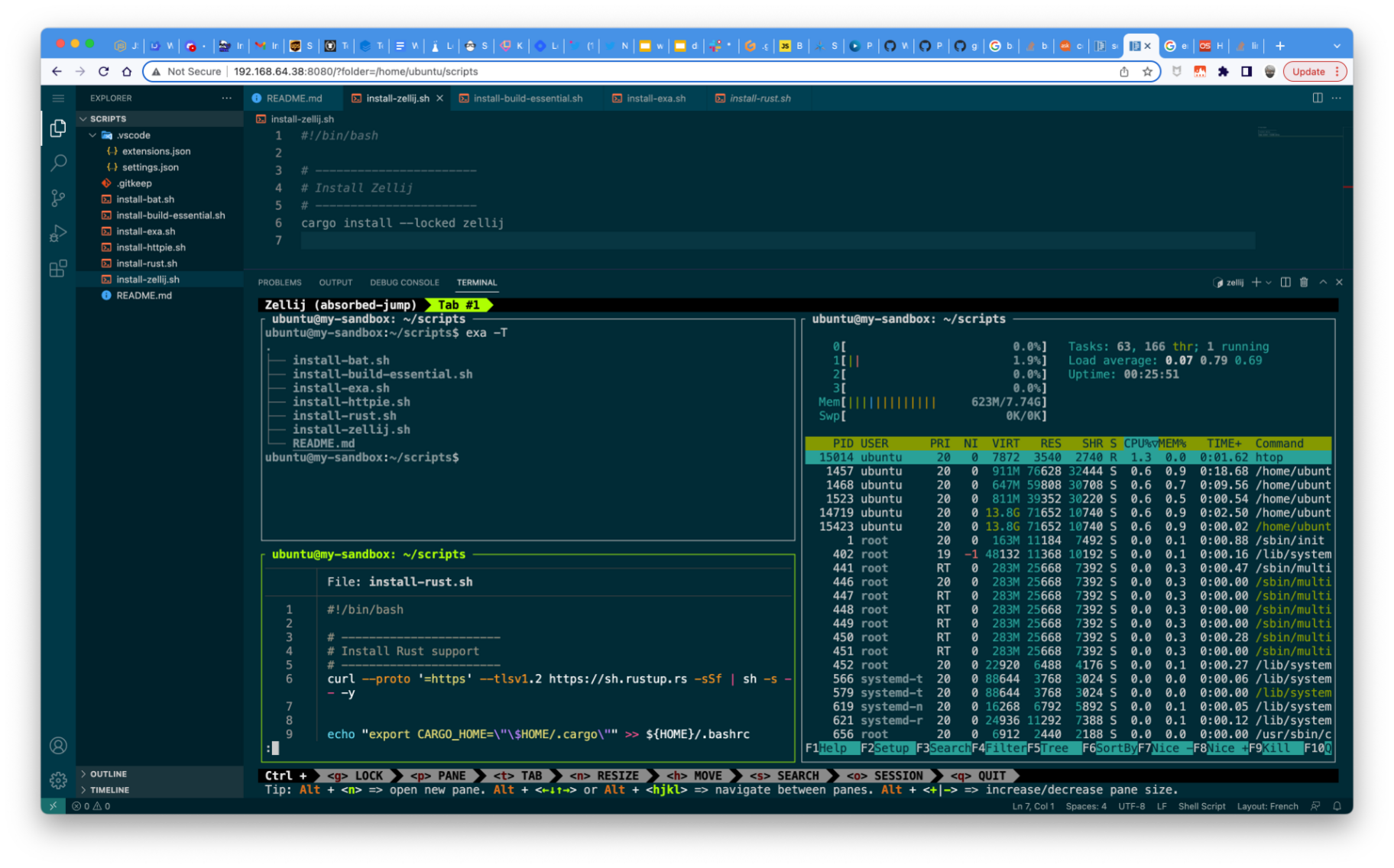
Task: Open notifications bell in status bar
Action: coord(1337,805)
